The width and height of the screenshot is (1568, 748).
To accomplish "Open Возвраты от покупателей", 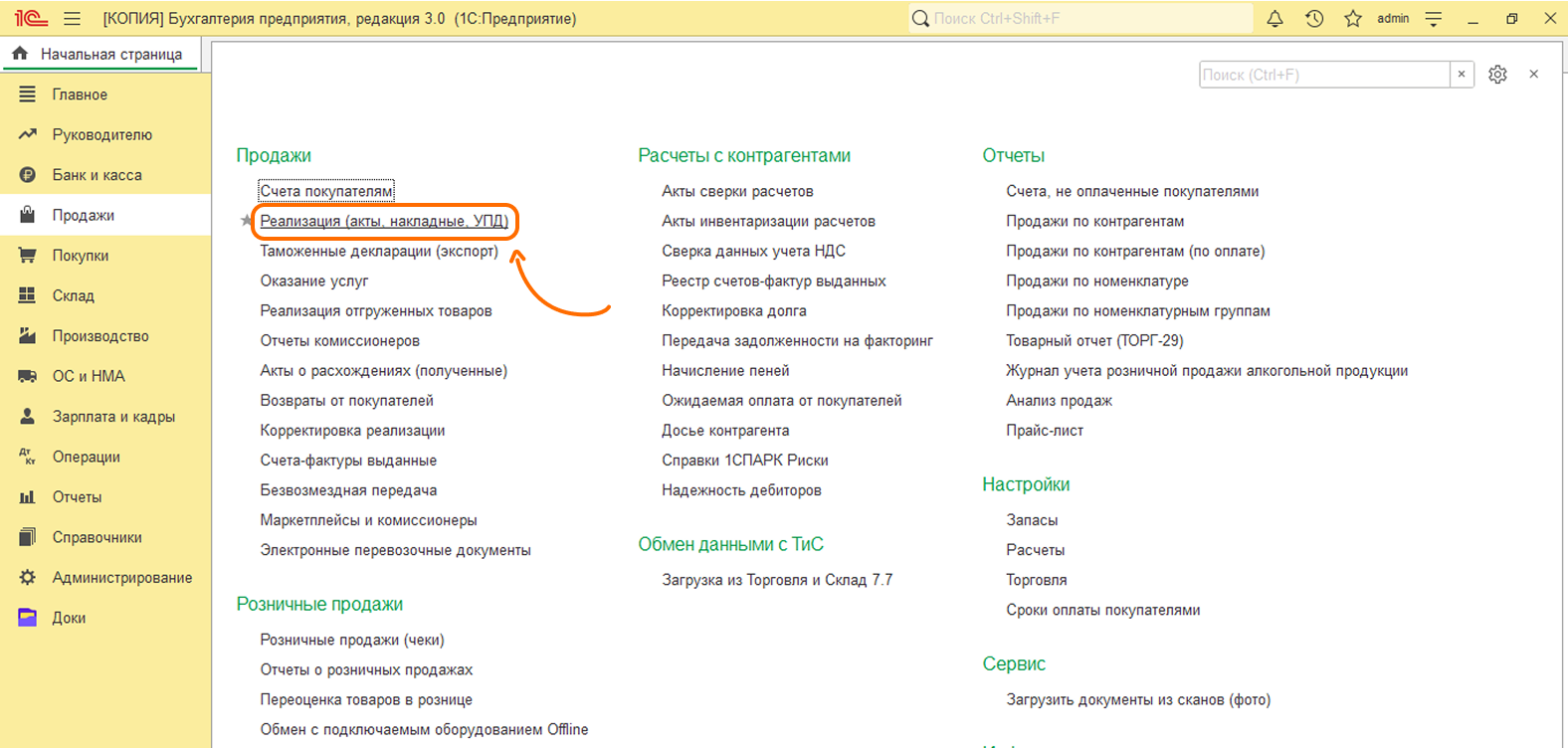I will coord(347,400).
